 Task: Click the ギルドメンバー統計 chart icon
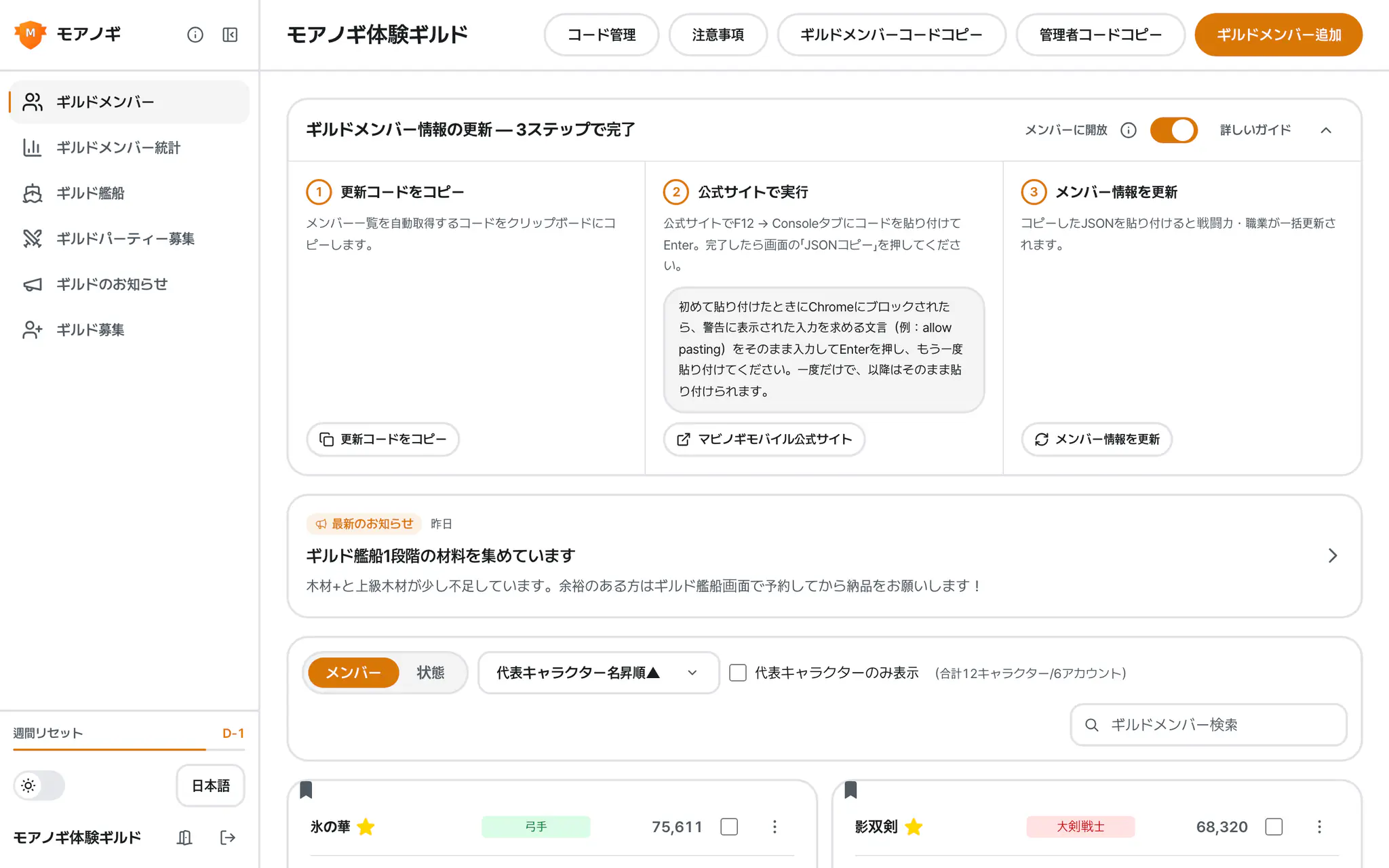[33, 147]
